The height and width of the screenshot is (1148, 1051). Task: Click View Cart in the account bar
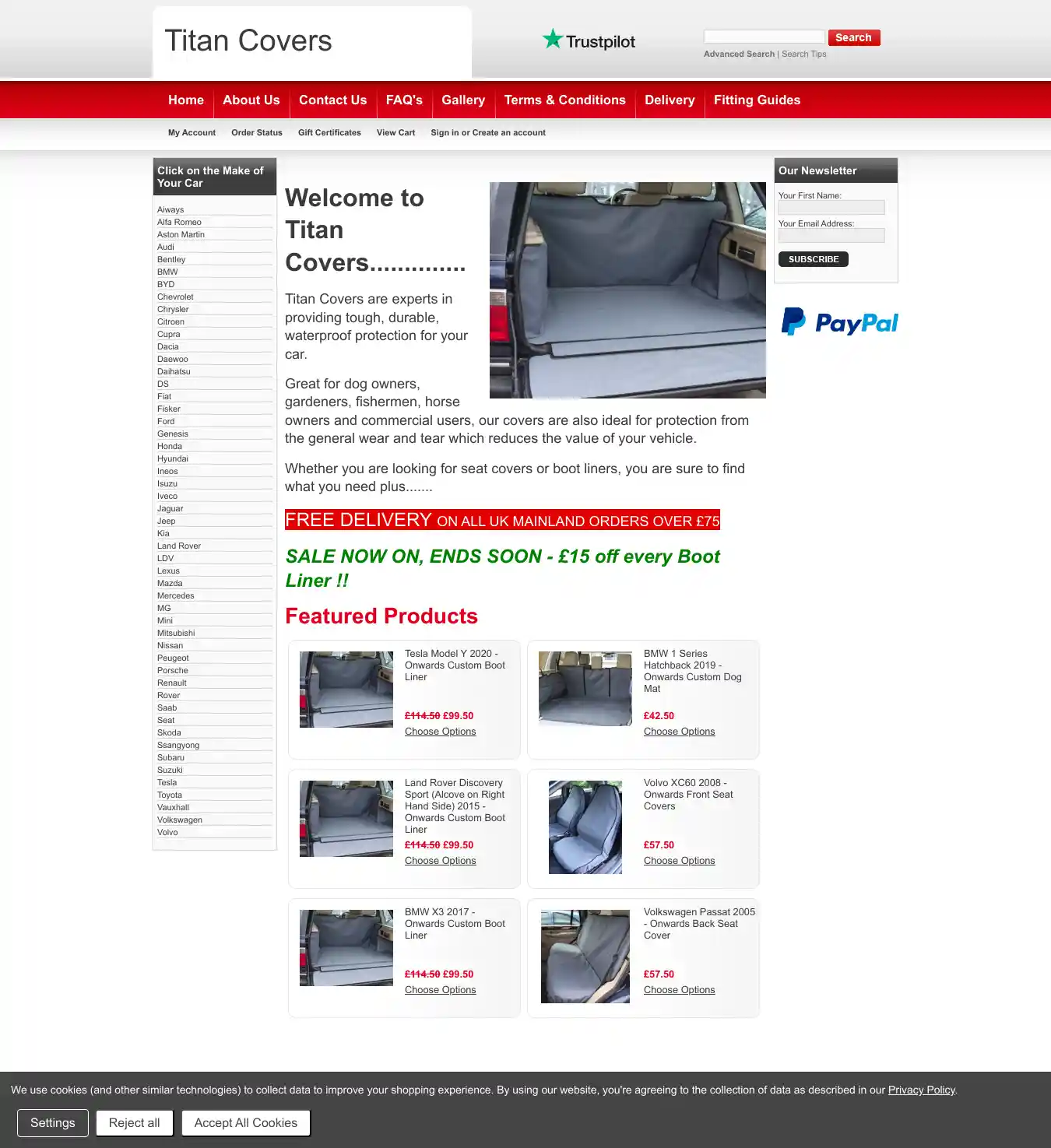coord(395,133)
